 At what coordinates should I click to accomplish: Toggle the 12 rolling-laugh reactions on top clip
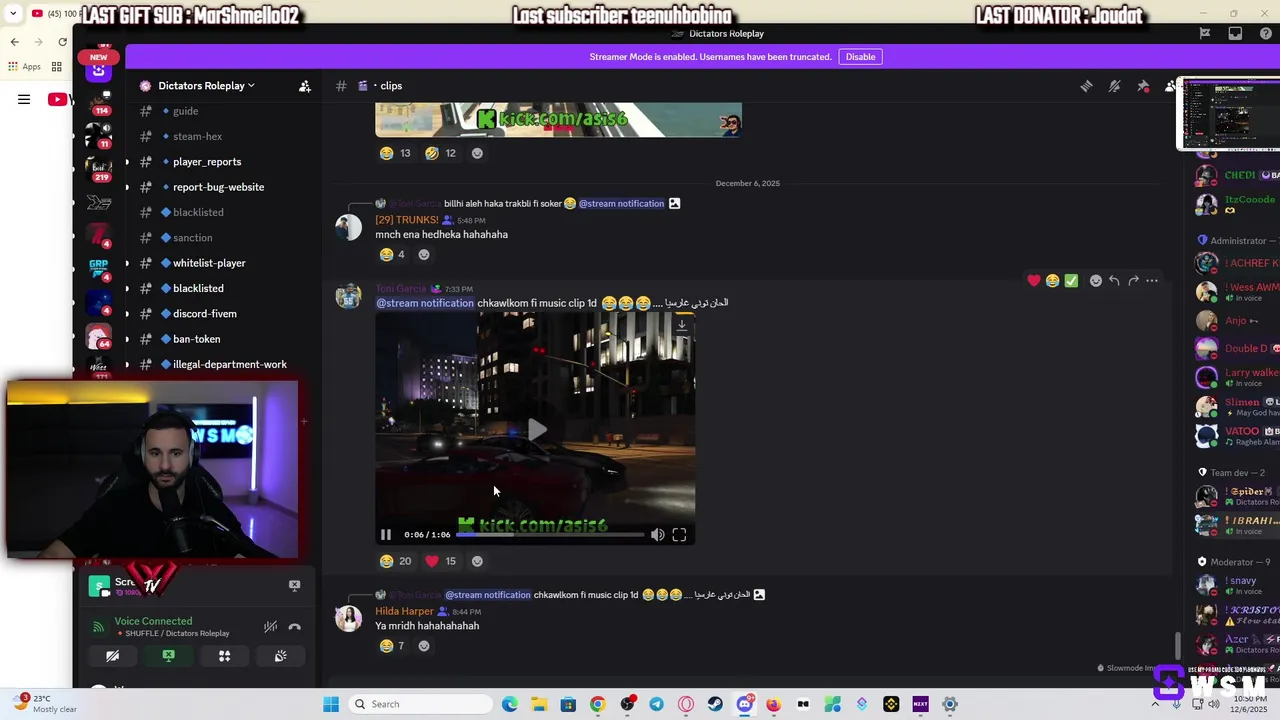(x=441, y=153)
